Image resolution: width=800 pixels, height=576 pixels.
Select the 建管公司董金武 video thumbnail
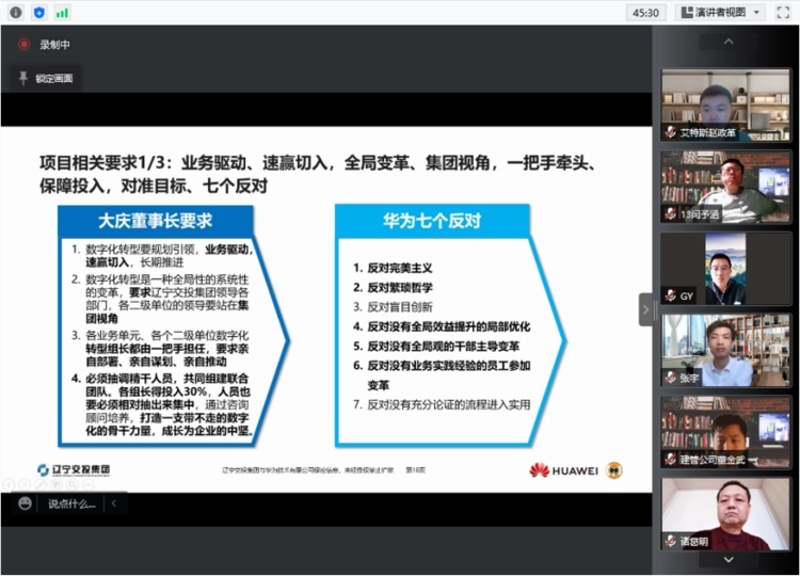(725, 432)
